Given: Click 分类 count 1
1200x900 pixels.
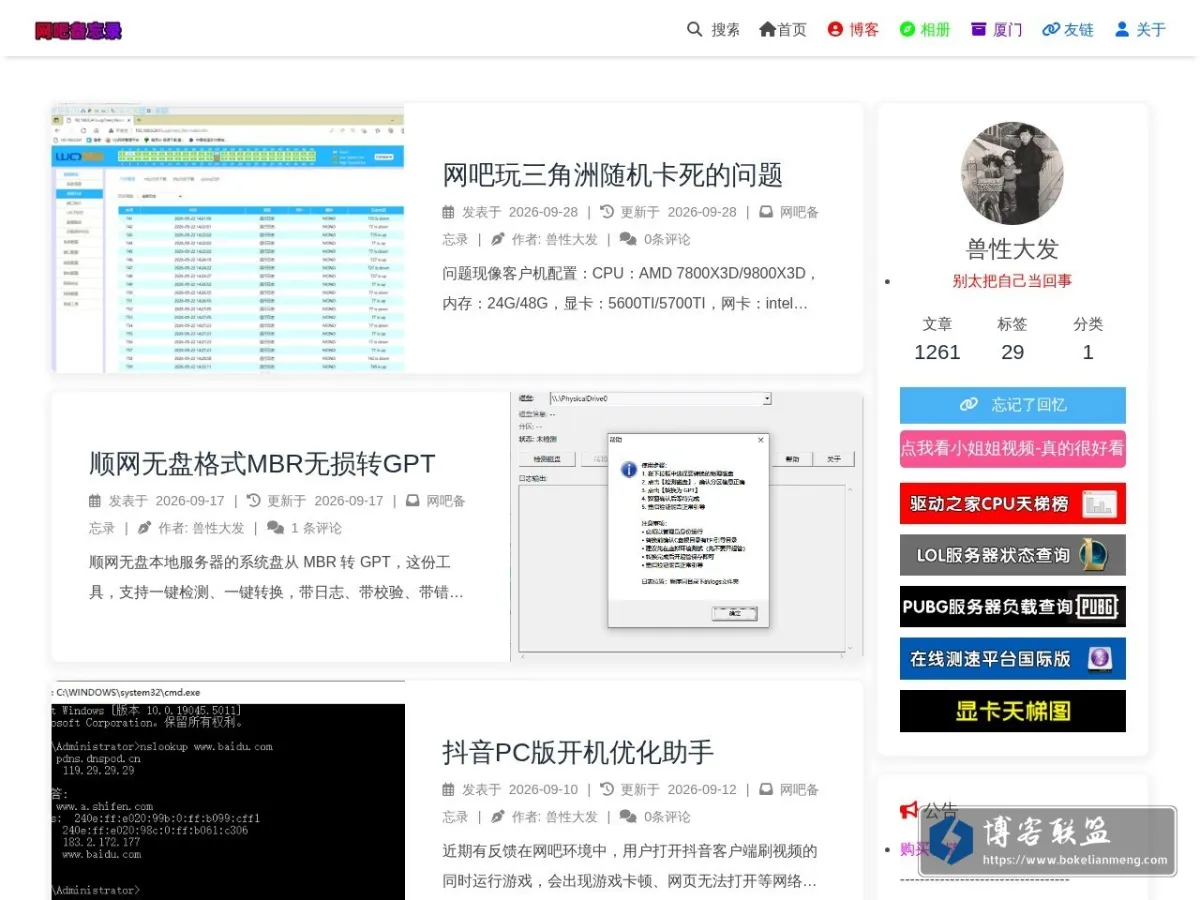Looking at the screenshot, I should coord(1088,352).
